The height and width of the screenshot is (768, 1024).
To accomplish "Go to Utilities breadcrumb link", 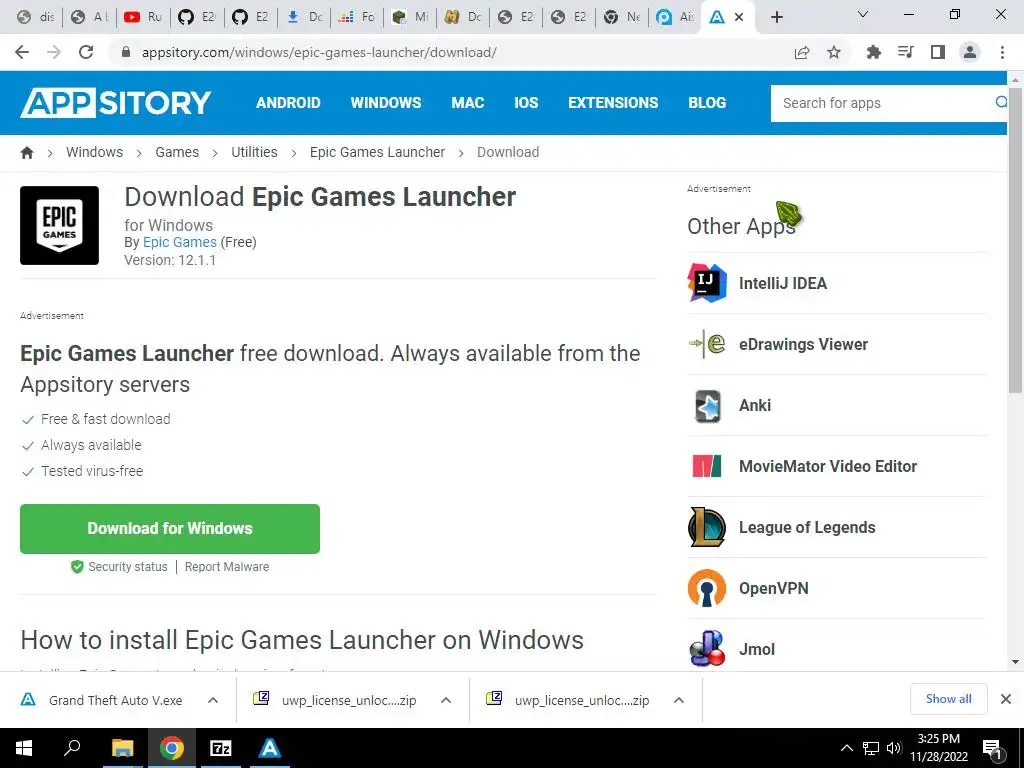I will click(x=254, y=152).
